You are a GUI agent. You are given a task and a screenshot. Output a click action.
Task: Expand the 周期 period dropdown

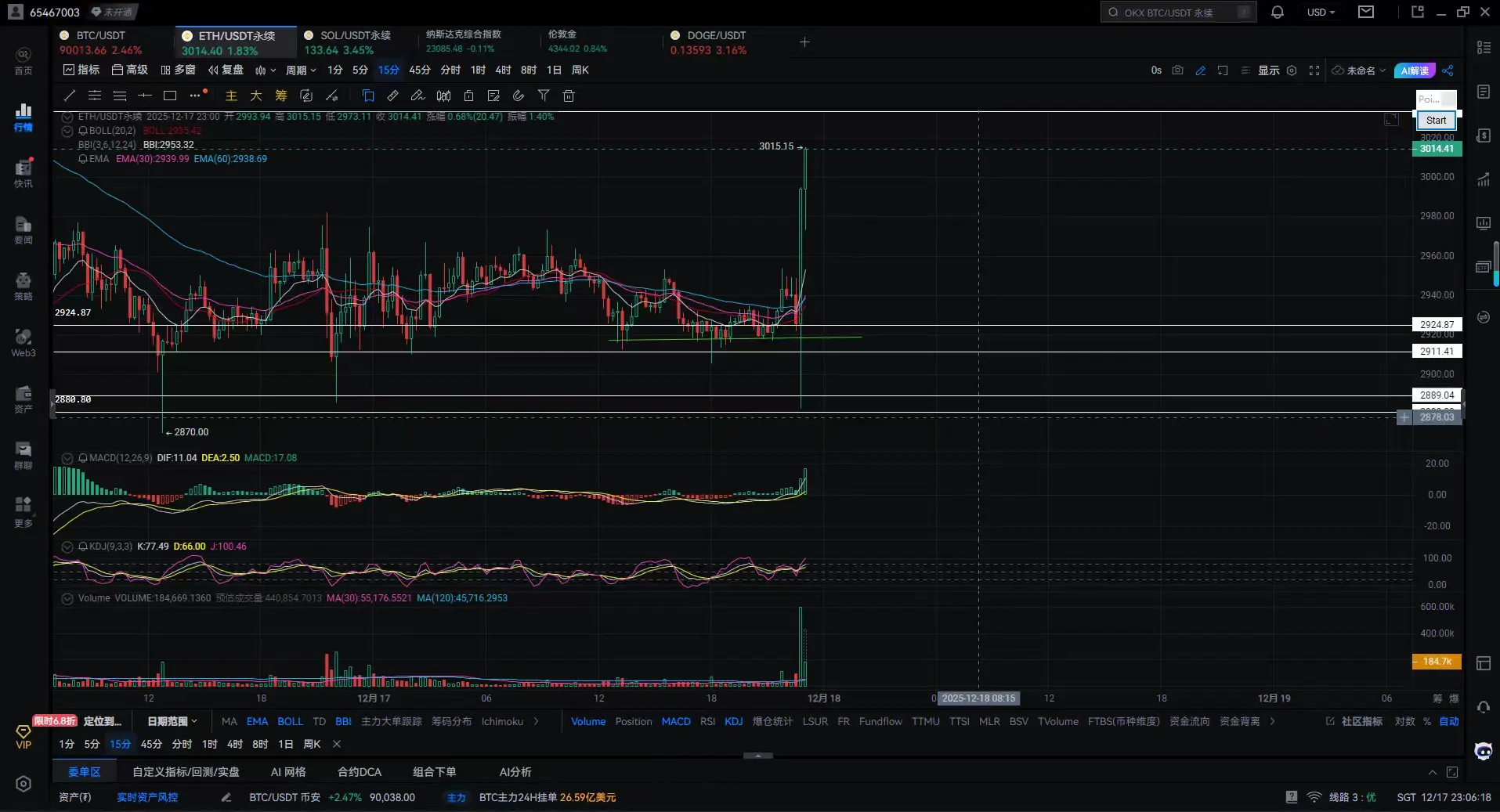coord(301,70)
